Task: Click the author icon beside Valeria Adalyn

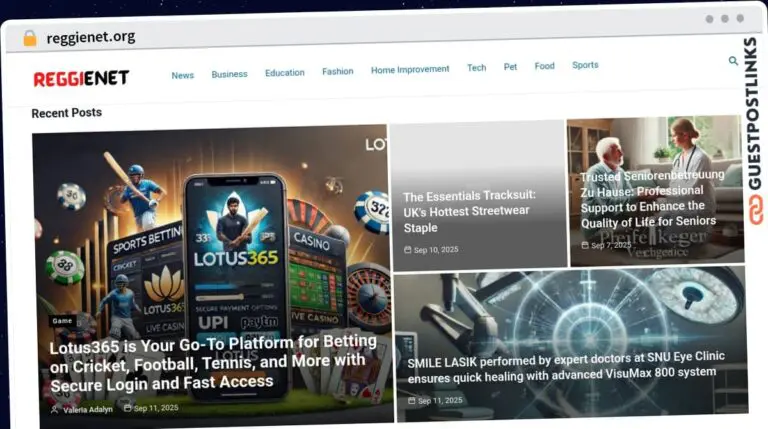Action: click(54, 410)
